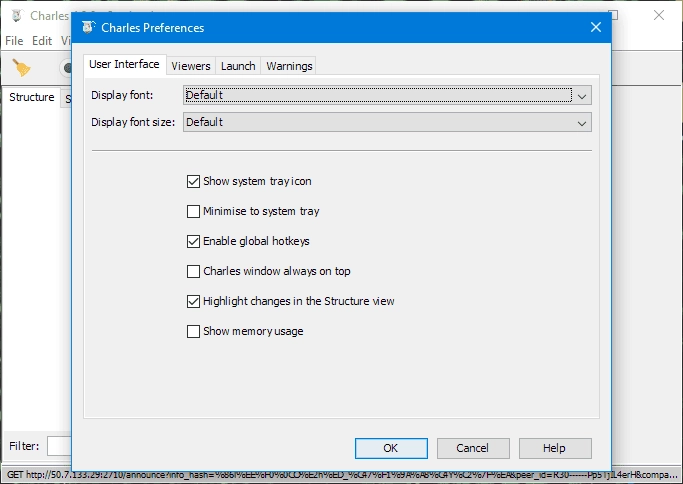
Task: Click the broom clear-session icon in Charles toolbar
Action: [21, 68]
